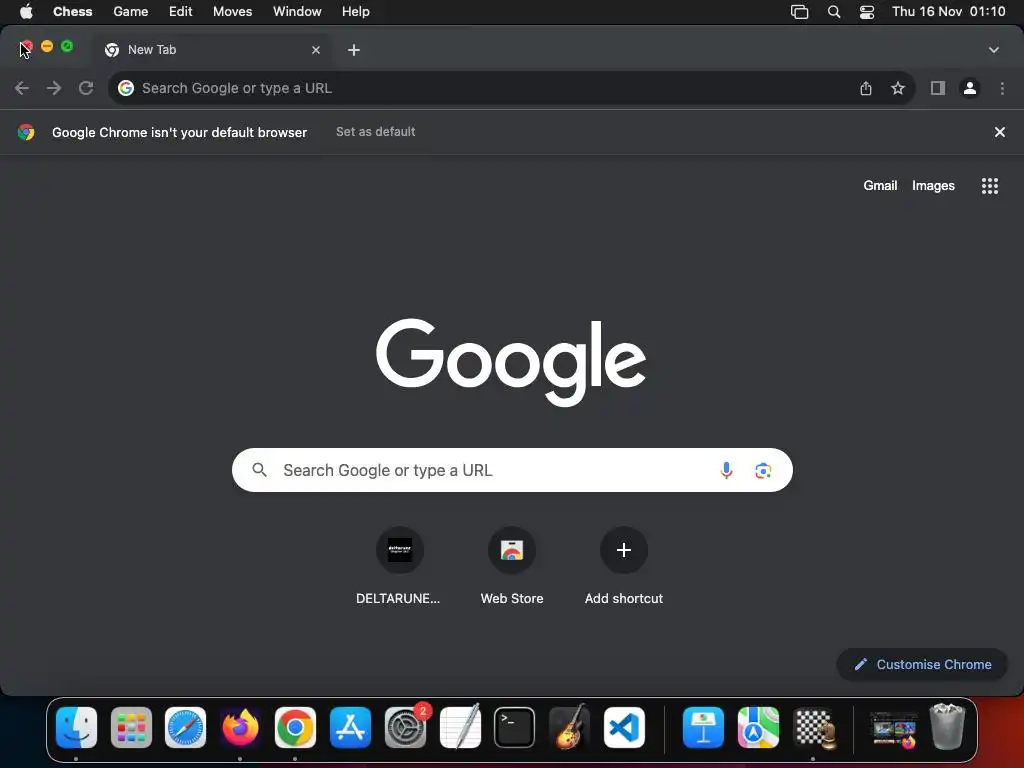The height and width of the screenshot is (768, 1024).
Task: Open the DELTARUNE shortcut tile
Action: click(x=400, y=566)
